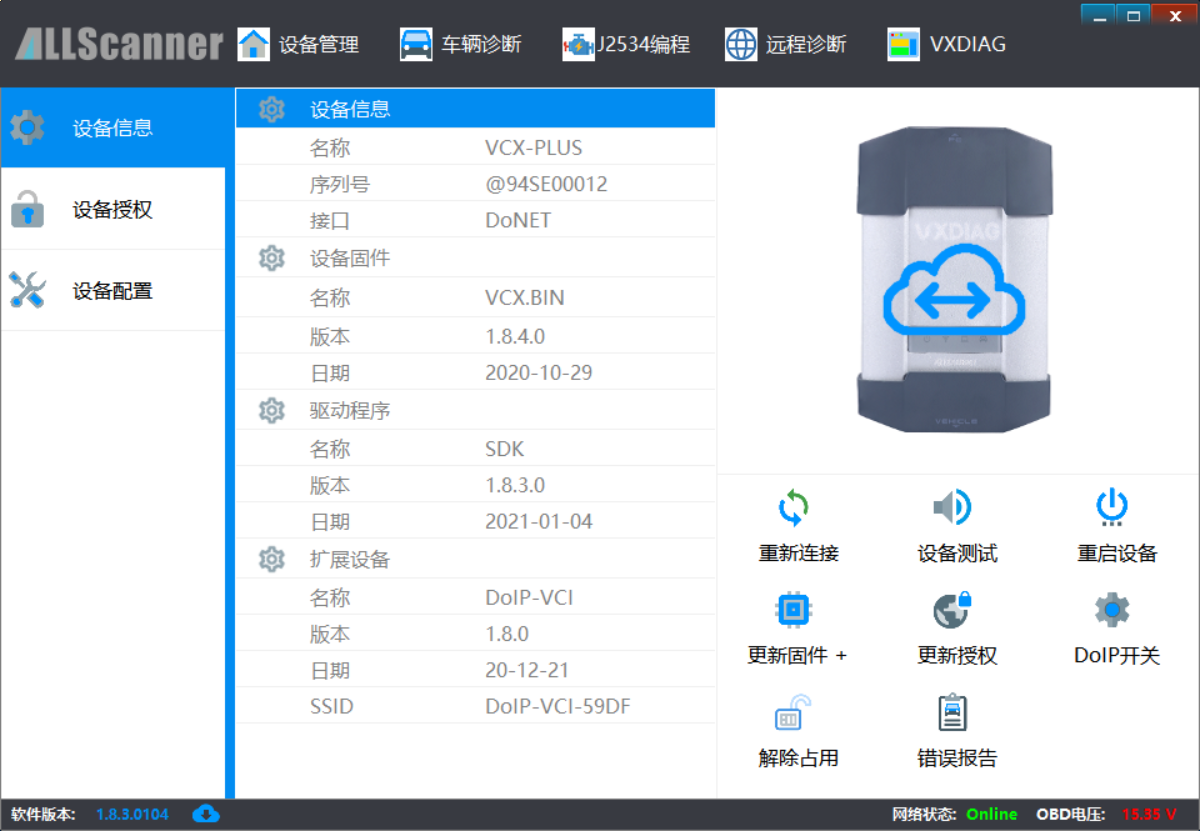1200x831 pixels.
Task: Click the gear icon beside 扩展设备
Action: coord(272,559)
